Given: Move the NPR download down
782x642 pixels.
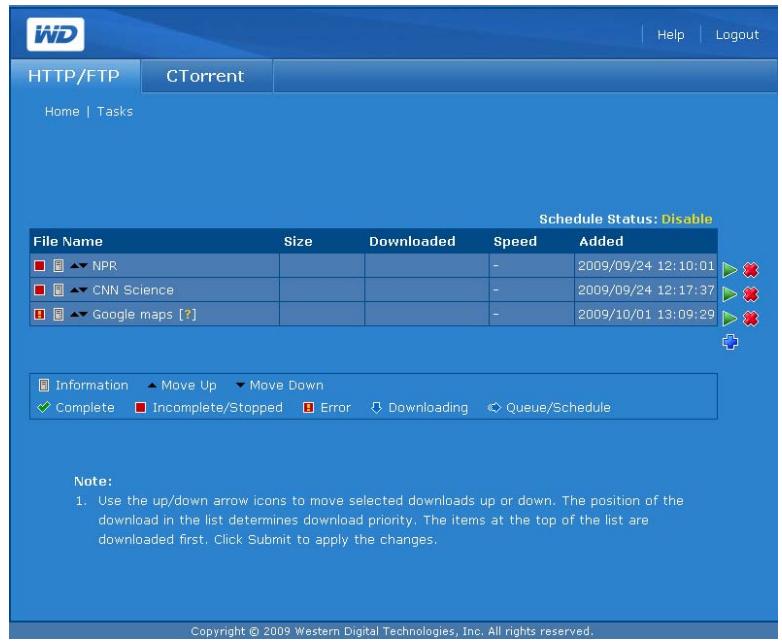Looking at the screenshot, I should point(83,266).
